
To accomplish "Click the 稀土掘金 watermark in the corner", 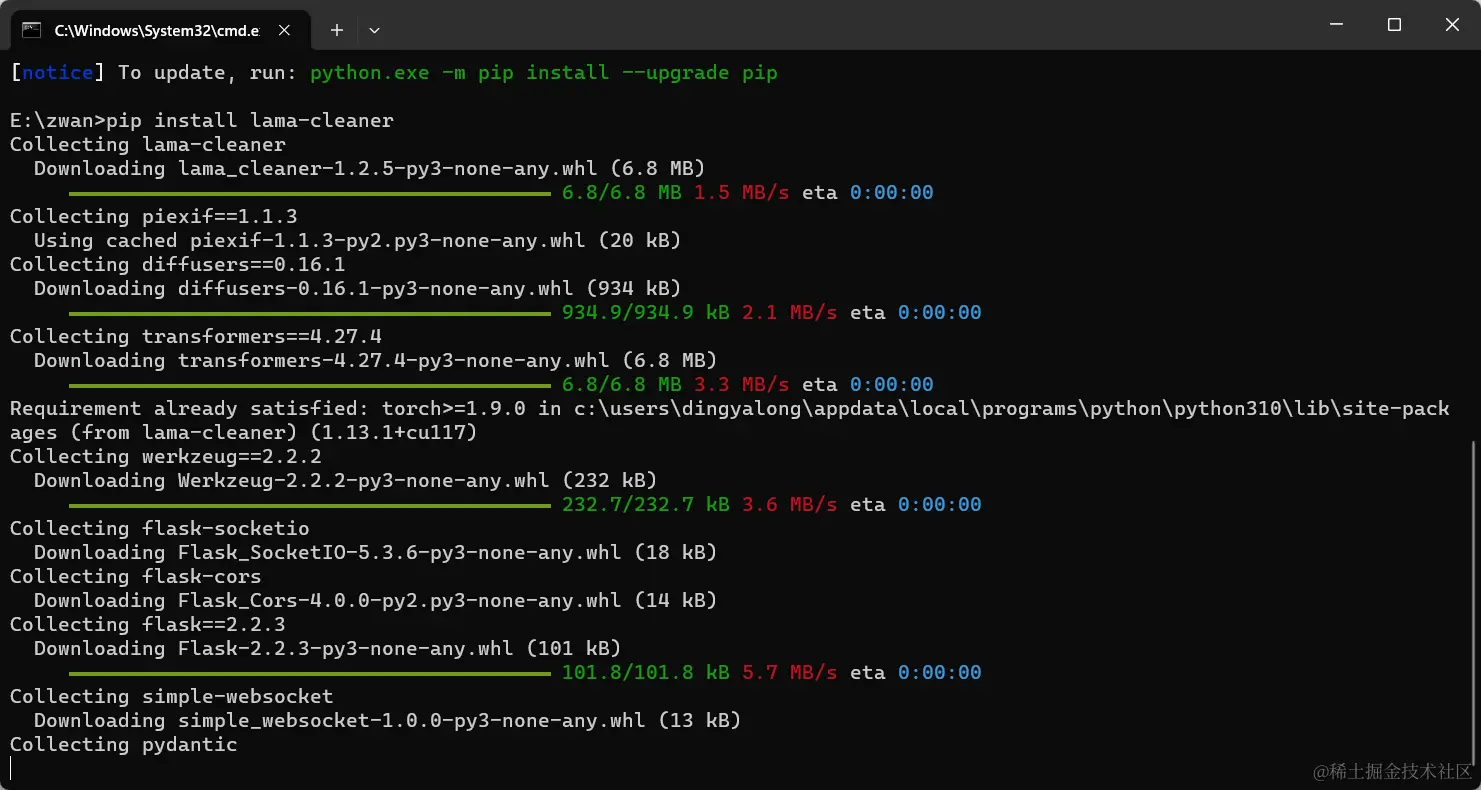I will click(x=1390, y=772).
